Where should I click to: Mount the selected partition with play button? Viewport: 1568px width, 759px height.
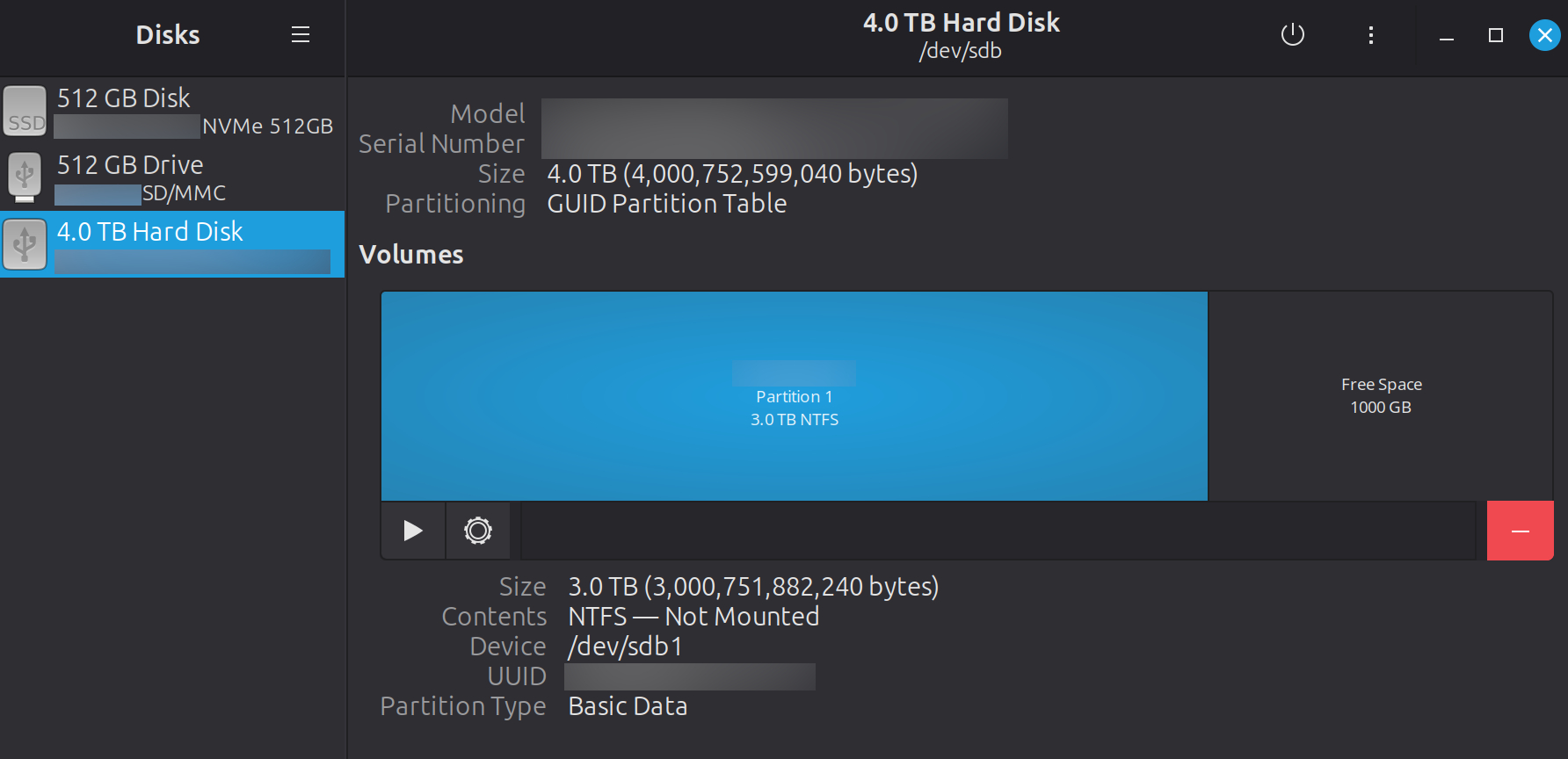pyautogui.click(x=413, y=531)
